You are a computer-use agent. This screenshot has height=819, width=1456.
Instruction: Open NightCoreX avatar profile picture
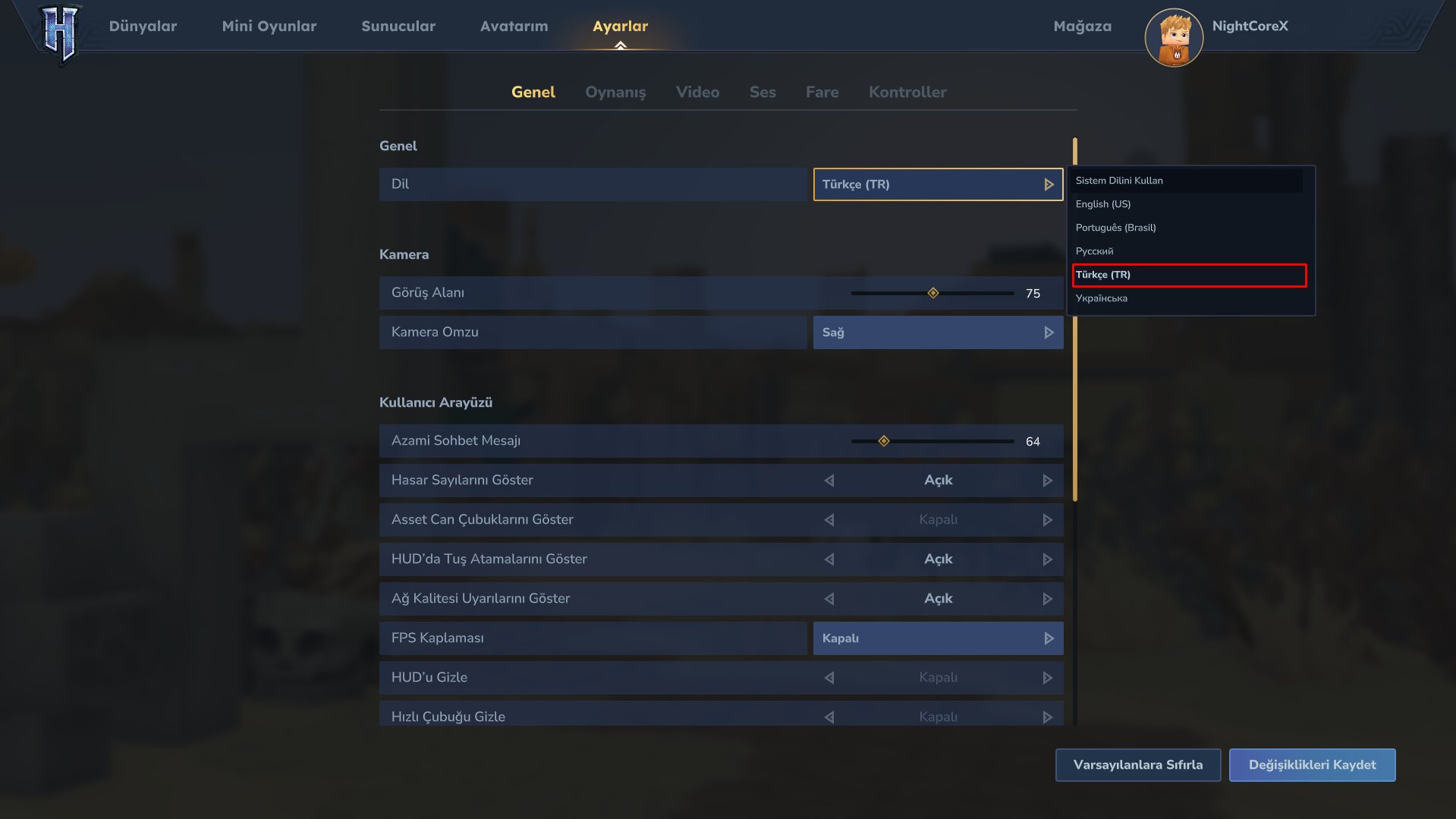(1173, 36)
